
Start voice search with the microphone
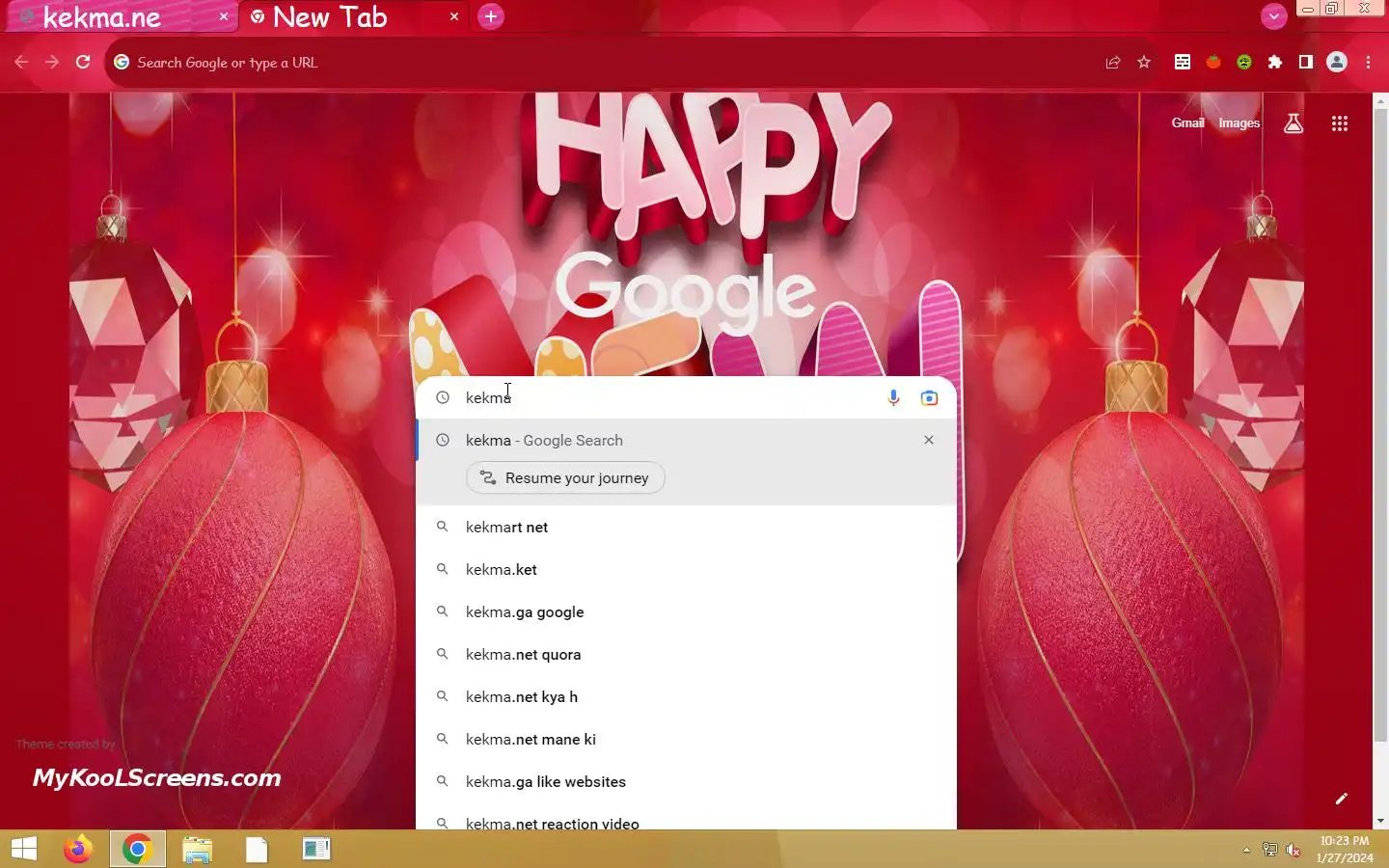[893, 397]
